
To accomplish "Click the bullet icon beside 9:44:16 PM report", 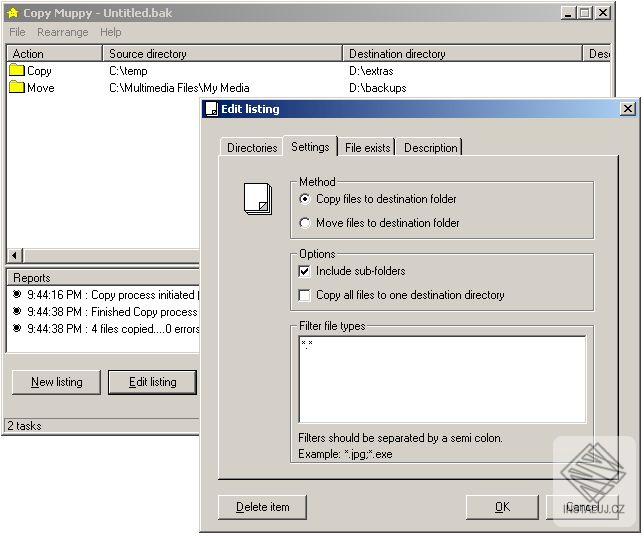I will (x=17, y=294).
